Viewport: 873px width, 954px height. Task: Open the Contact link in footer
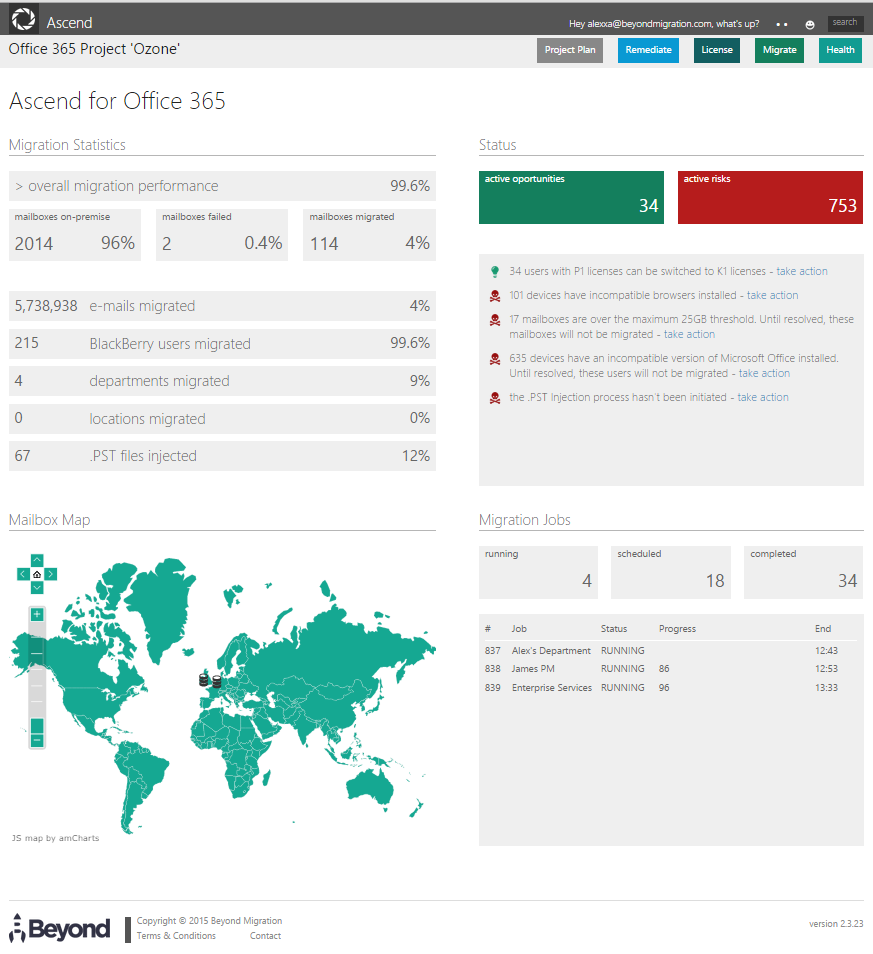pos(265,936)
